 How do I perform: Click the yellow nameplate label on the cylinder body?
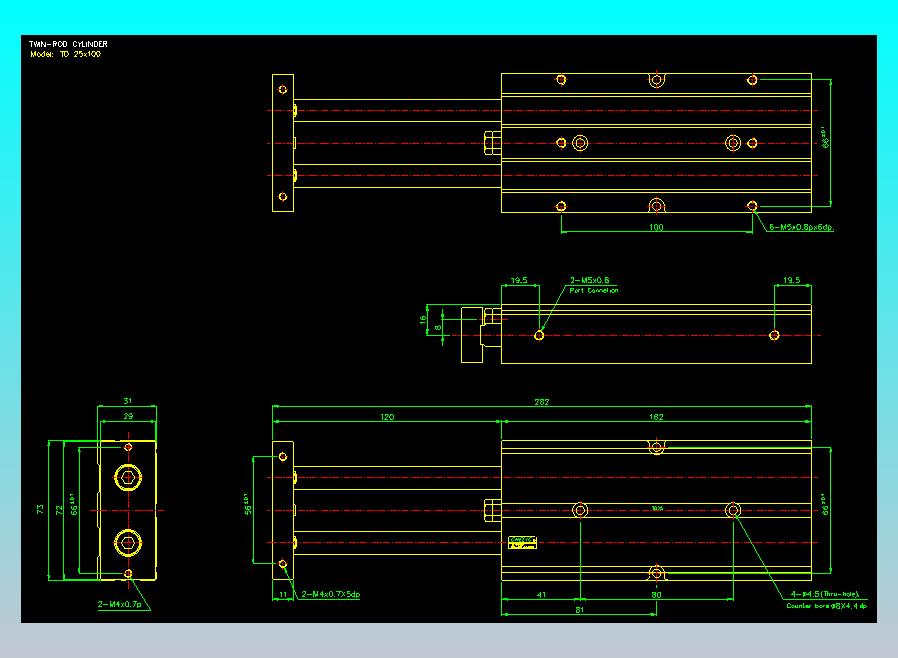522,542
